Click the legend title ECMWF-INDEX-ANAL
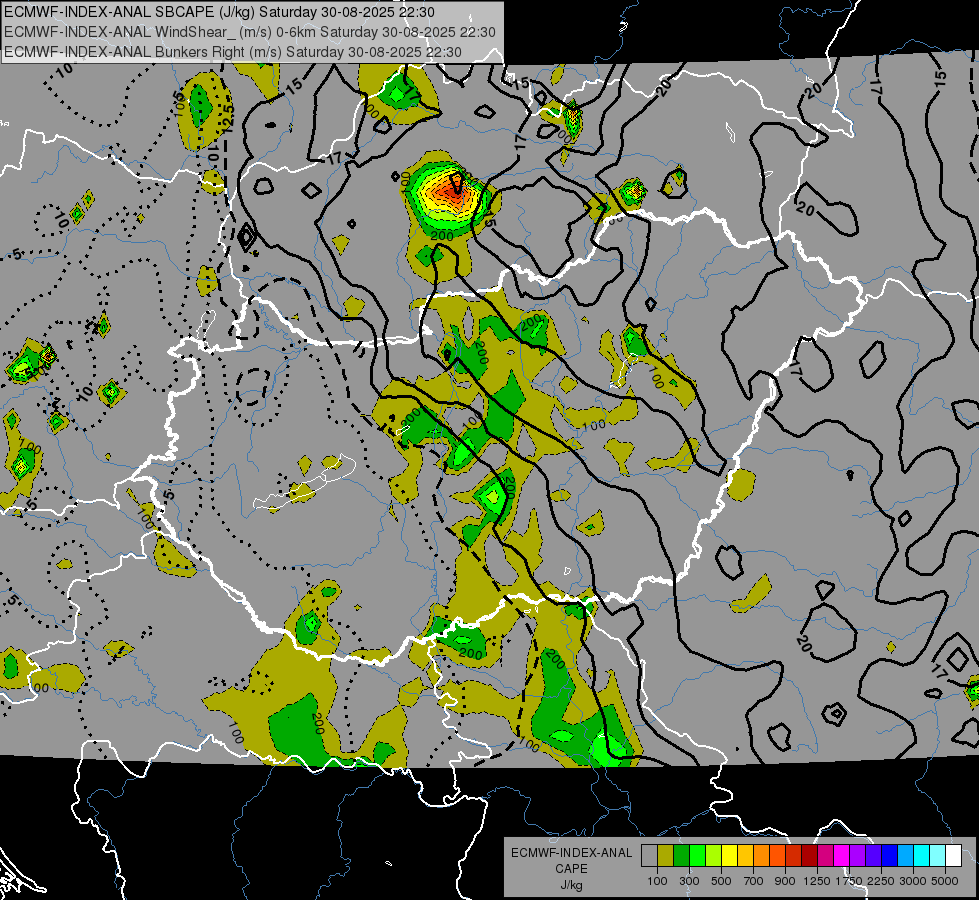 pos(571,853)
